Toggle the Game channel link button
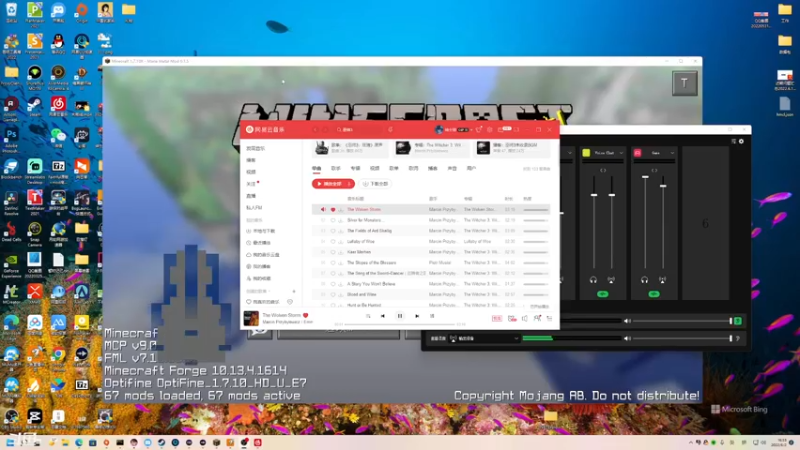Image resolution: width=800 pixels, height=450 pixels. 654,170
